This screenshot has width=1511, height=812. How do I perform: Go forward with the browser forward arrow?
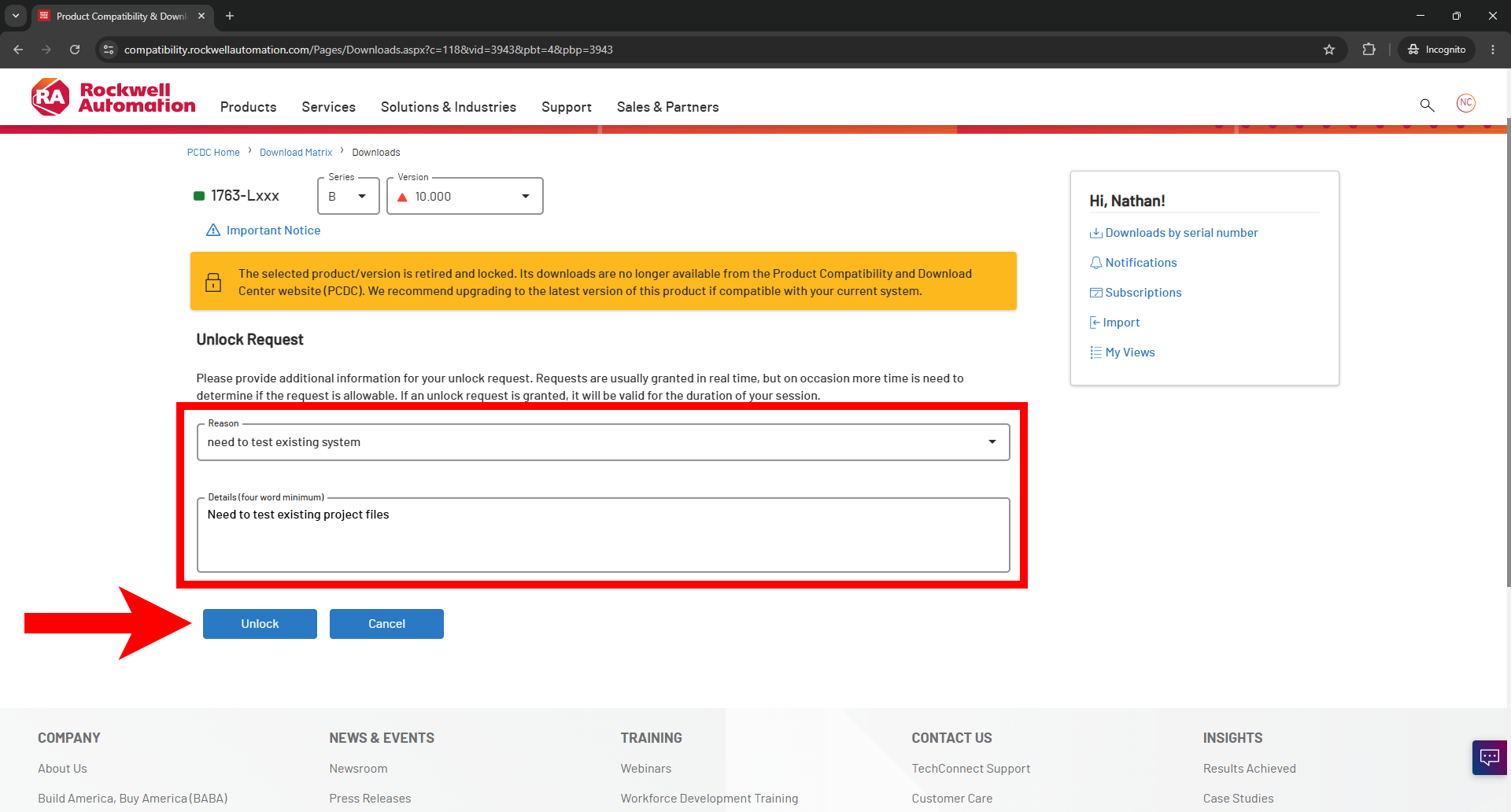point(46,50)
